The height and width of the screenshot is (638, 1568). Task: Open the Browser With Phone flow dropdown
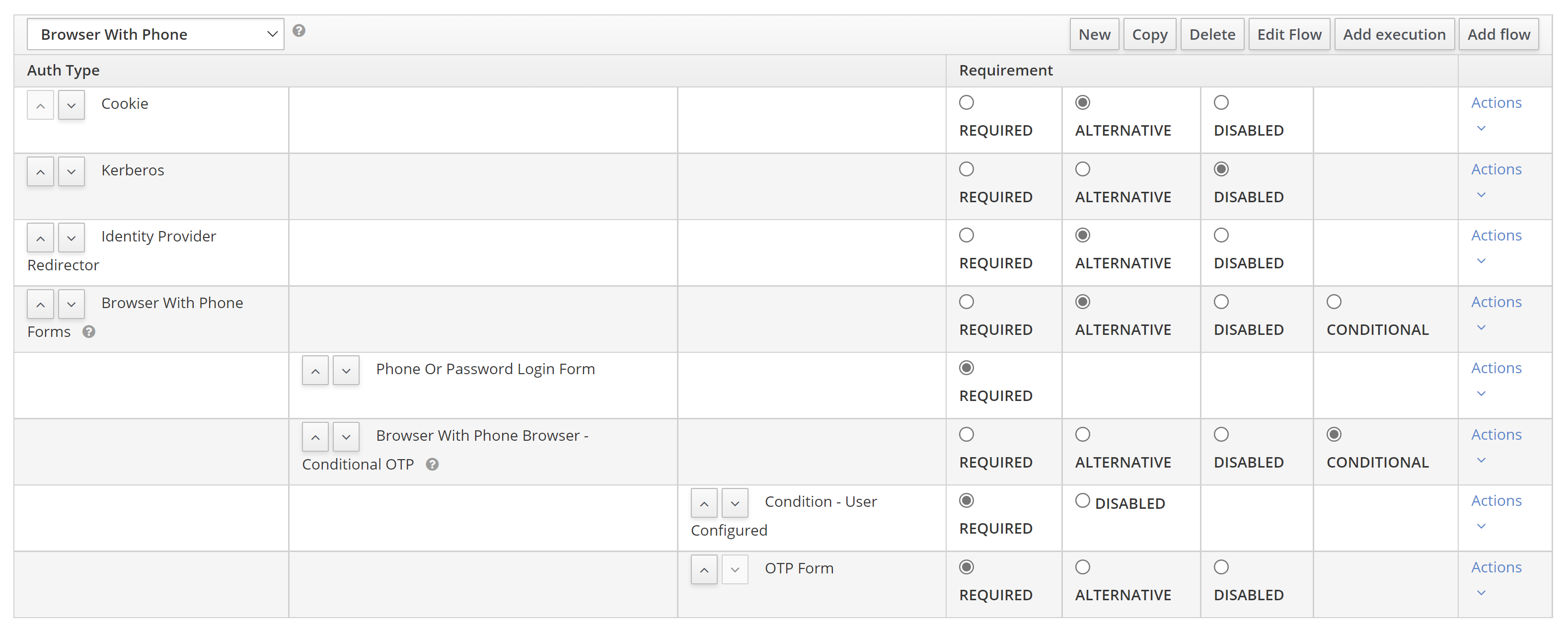[x=155, y=35]
